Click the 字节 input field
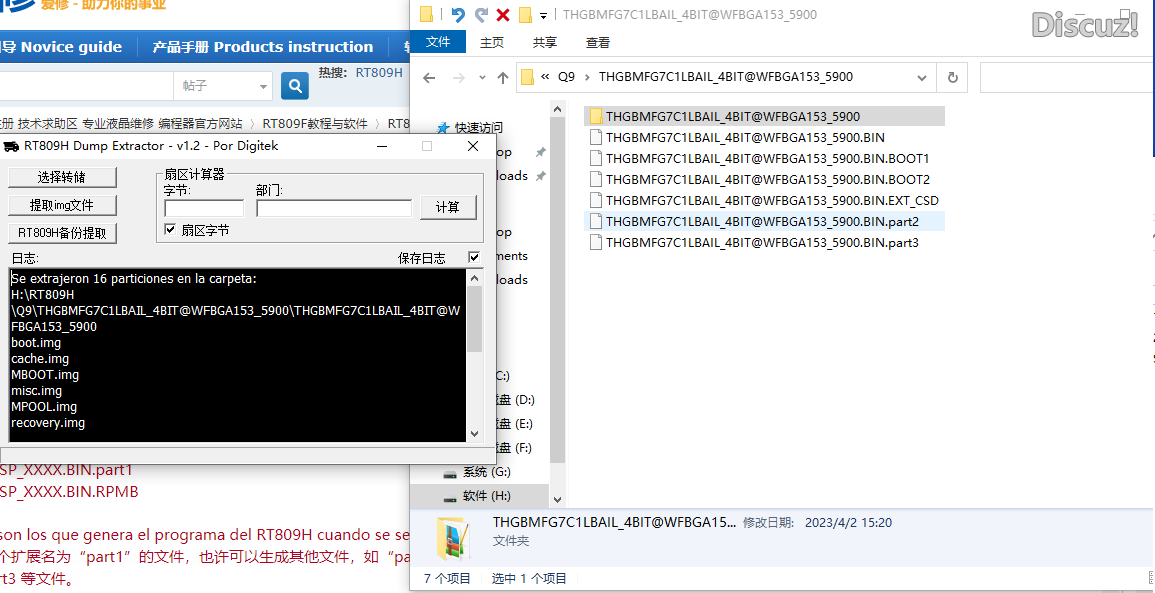 (x=204, y=208)
